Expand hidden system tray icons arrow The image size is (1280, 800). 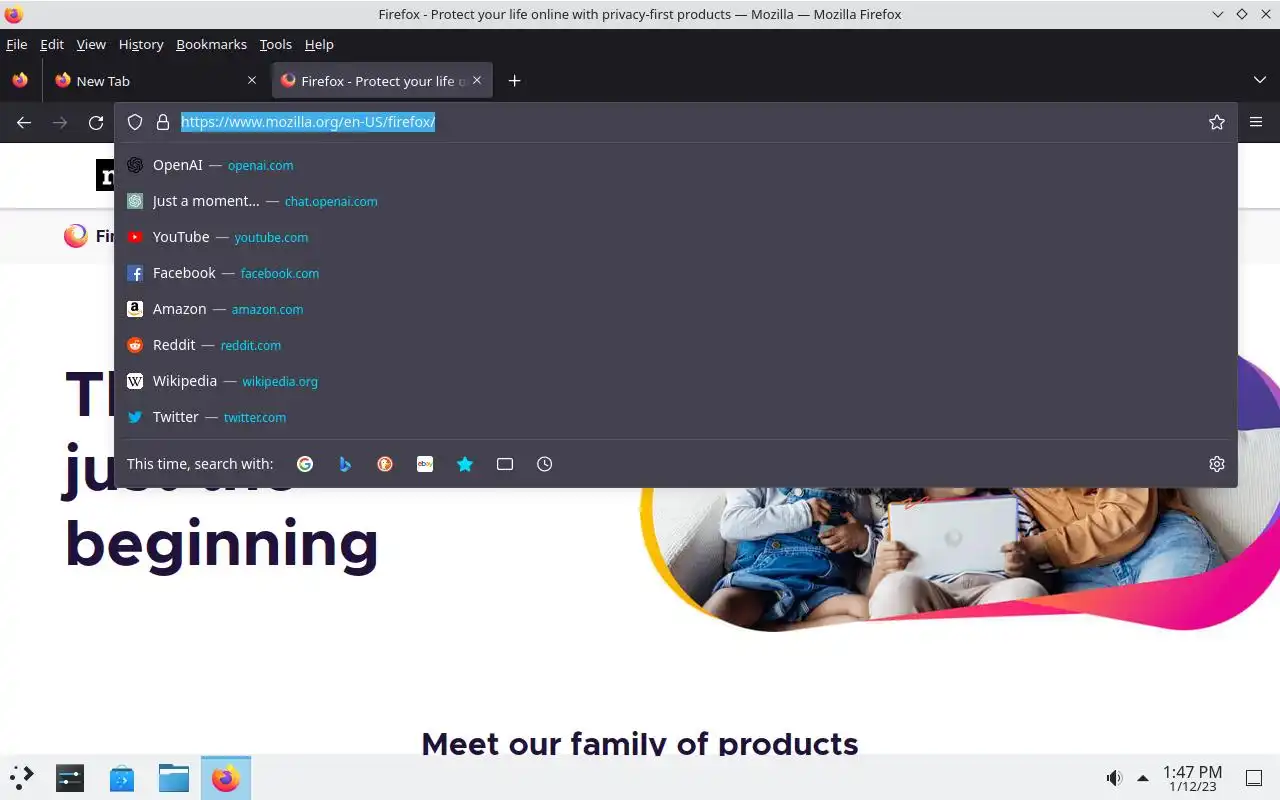(x=1143, y=778)
